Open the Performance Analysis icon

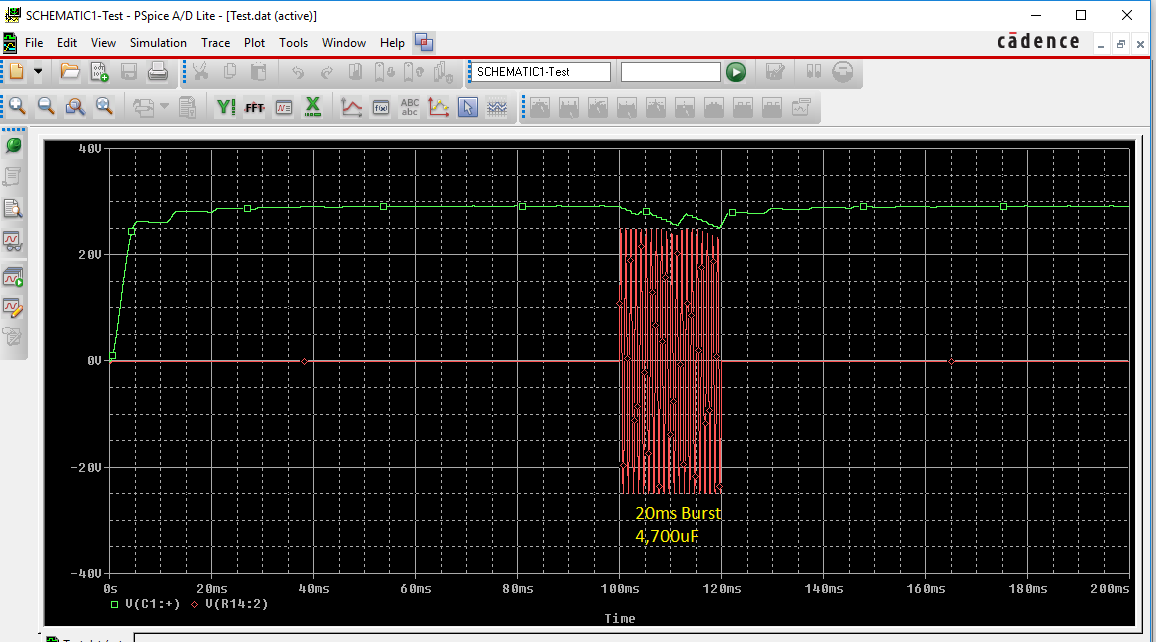coord(284,107)
